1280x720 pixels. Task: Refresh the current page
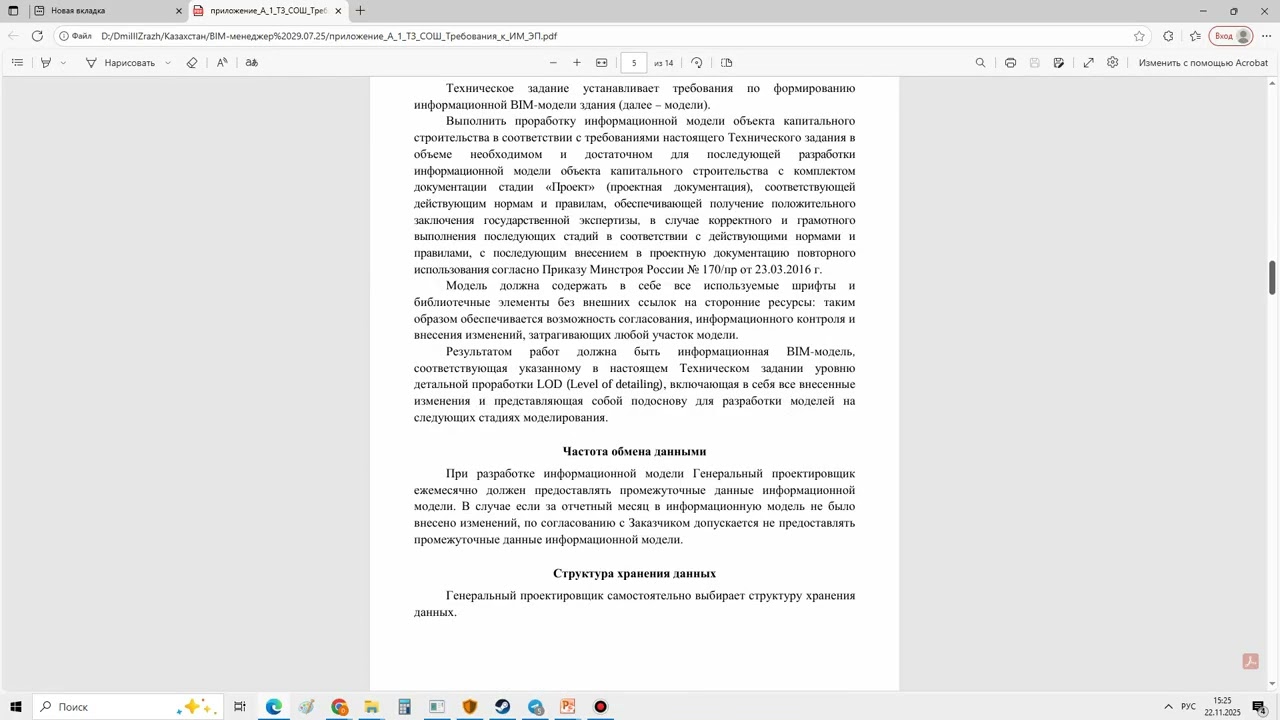point(37,36)
